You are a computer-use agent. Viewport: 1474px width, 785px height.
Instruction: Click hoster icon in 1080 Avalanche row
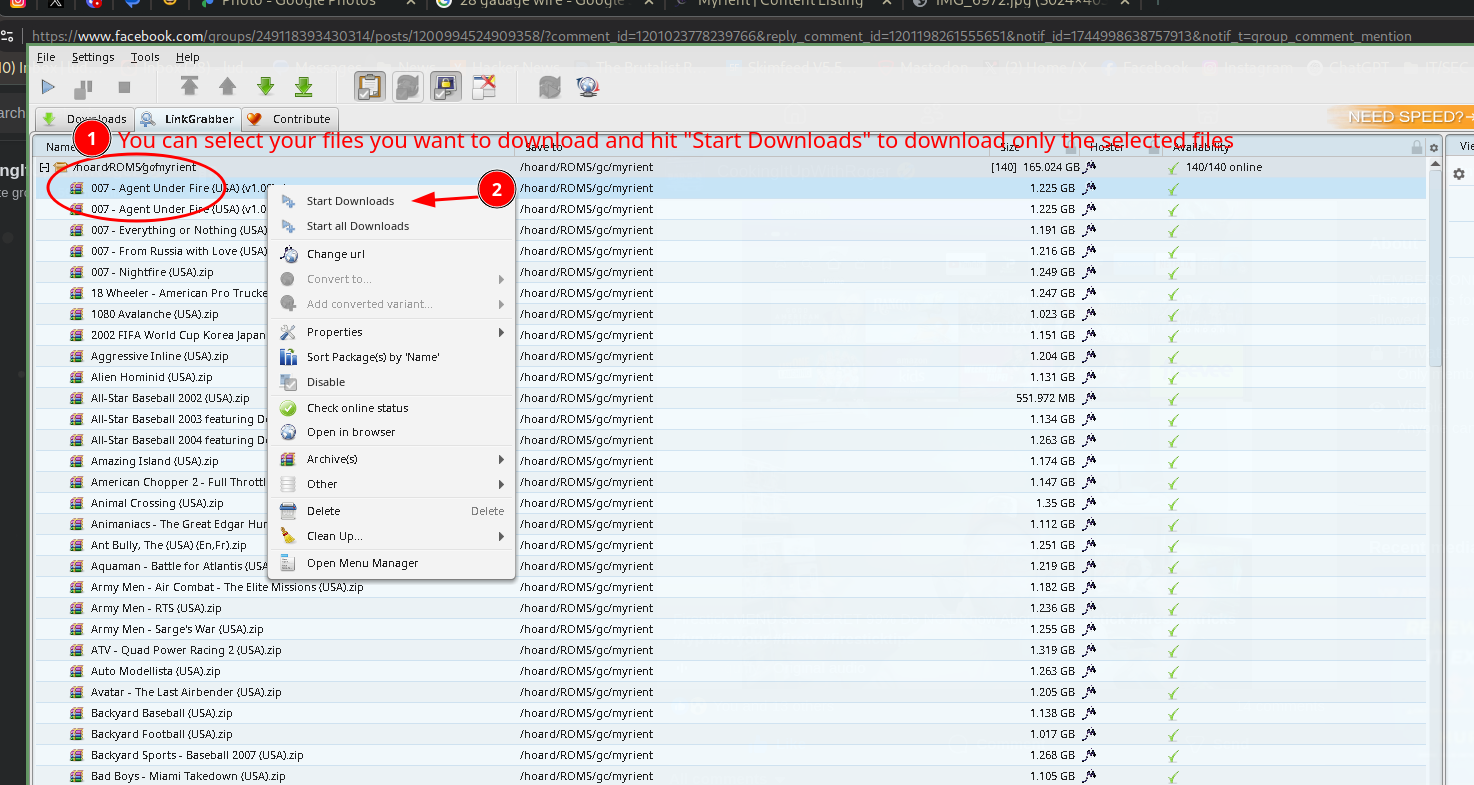click(1090, 314)
